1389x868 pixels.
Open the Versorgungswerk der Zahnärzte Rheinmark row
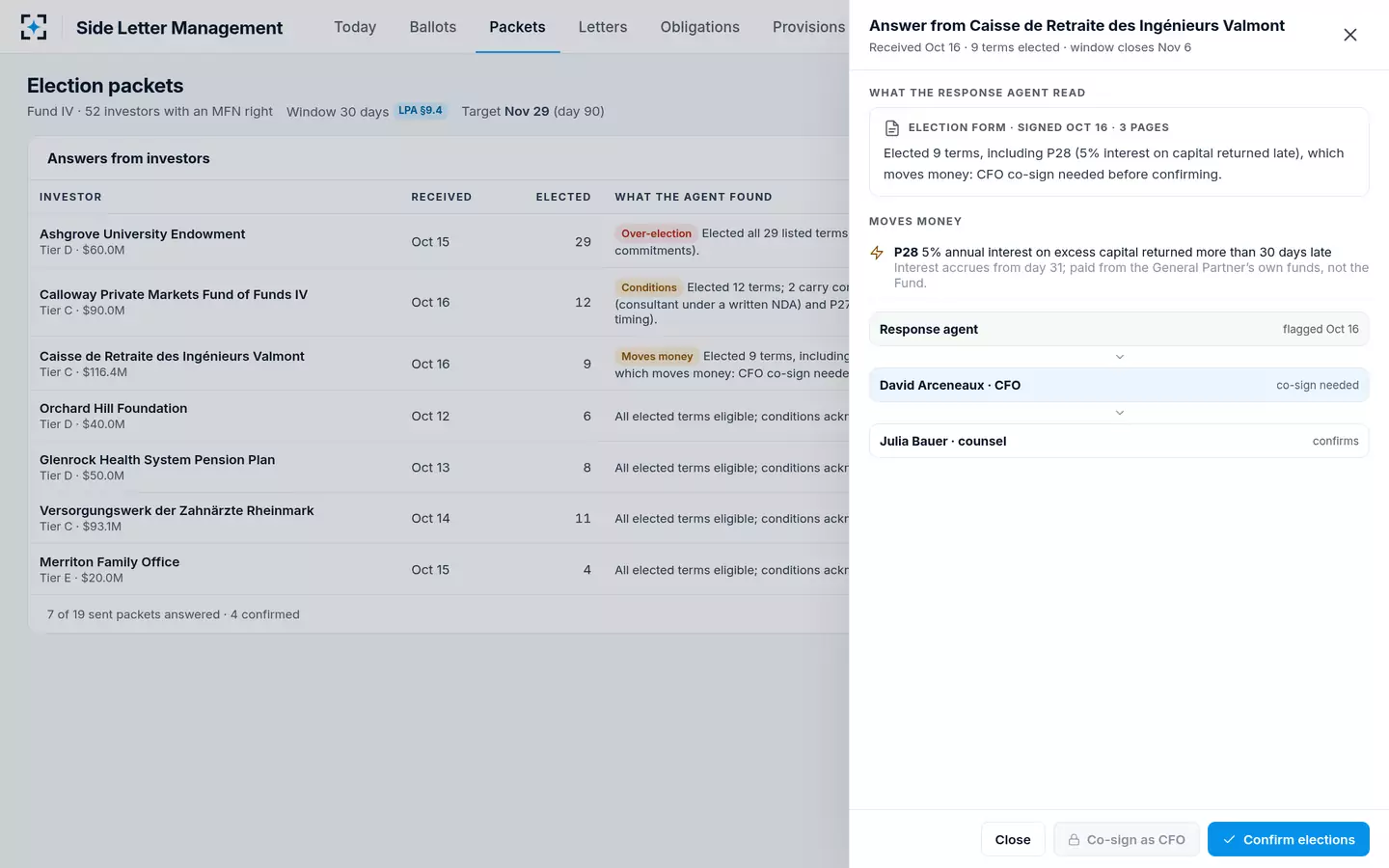(x=439, y=518)
